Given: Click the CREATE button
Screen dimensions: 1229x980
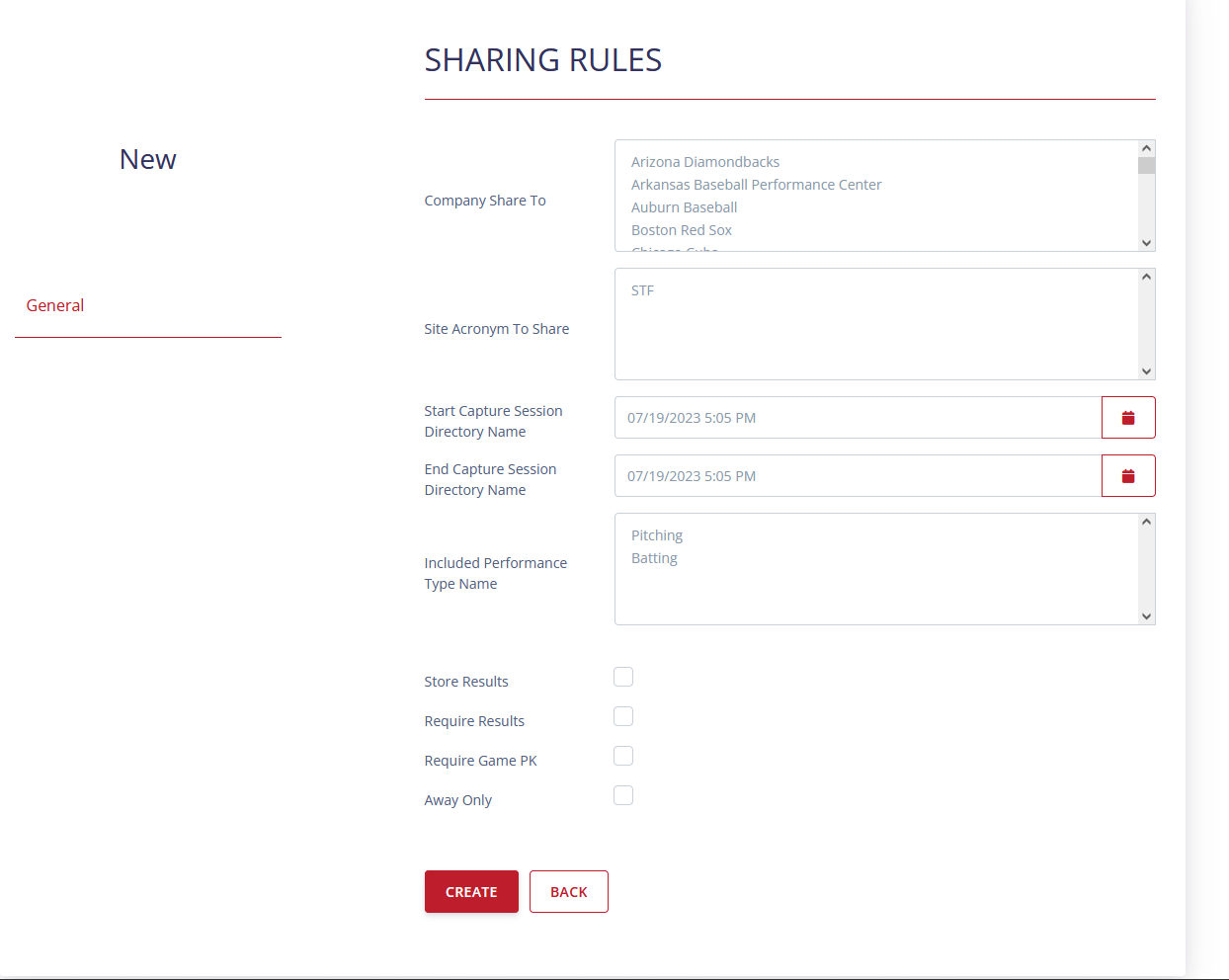Looking at the screenshot, I should coord(471,891).
